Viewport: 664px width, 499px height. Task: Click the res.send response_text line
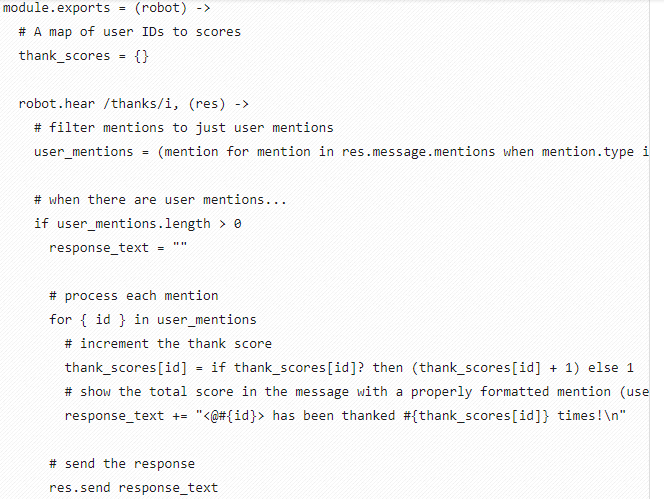130,487
